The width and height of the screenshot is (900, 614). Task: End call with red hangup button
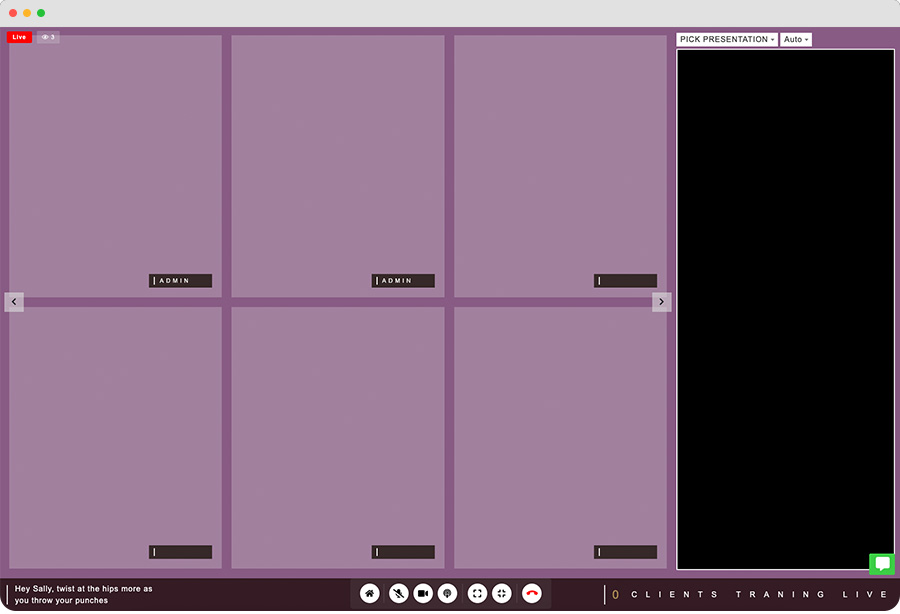[532, 593]
